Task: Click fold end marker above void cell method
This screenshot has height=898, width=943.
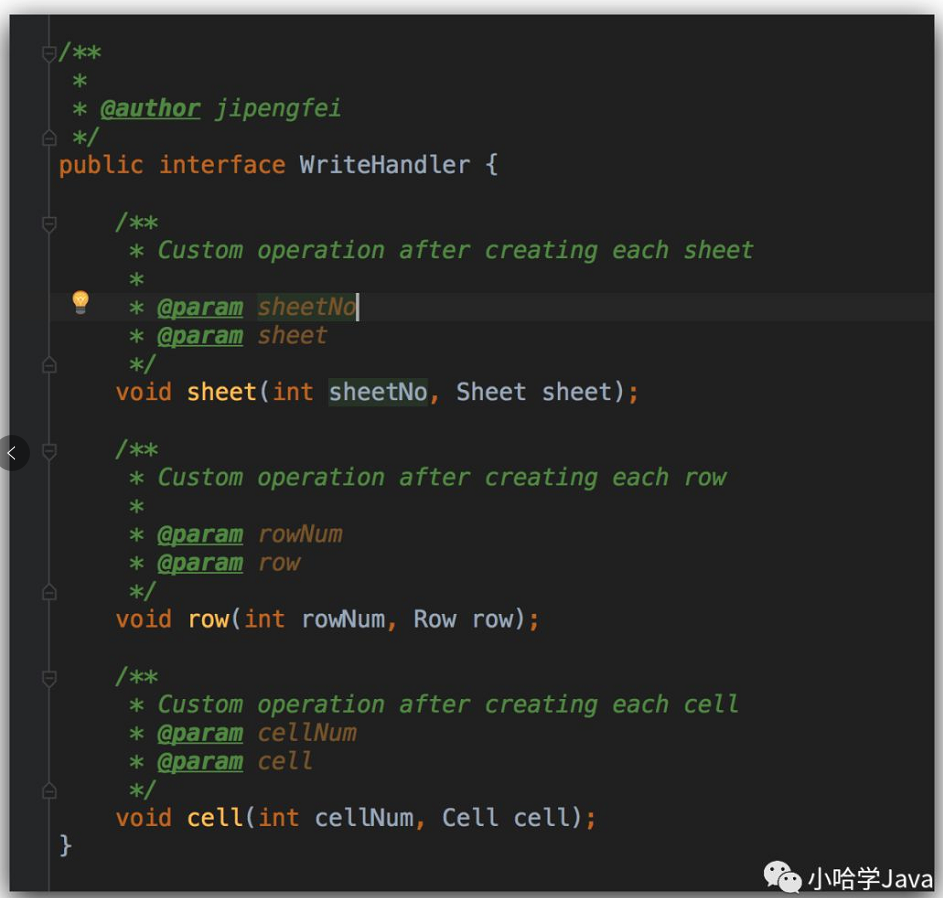Action: coord(49,790)
